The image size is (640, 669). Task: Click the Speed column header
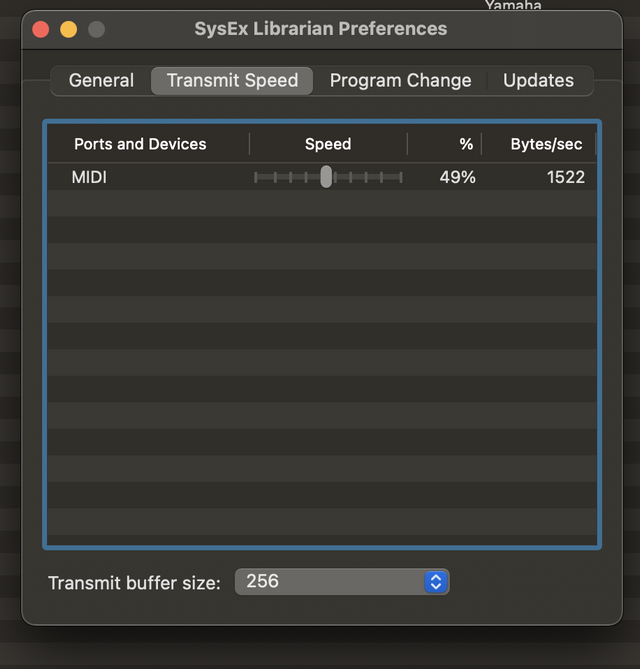tap(328, 144)
